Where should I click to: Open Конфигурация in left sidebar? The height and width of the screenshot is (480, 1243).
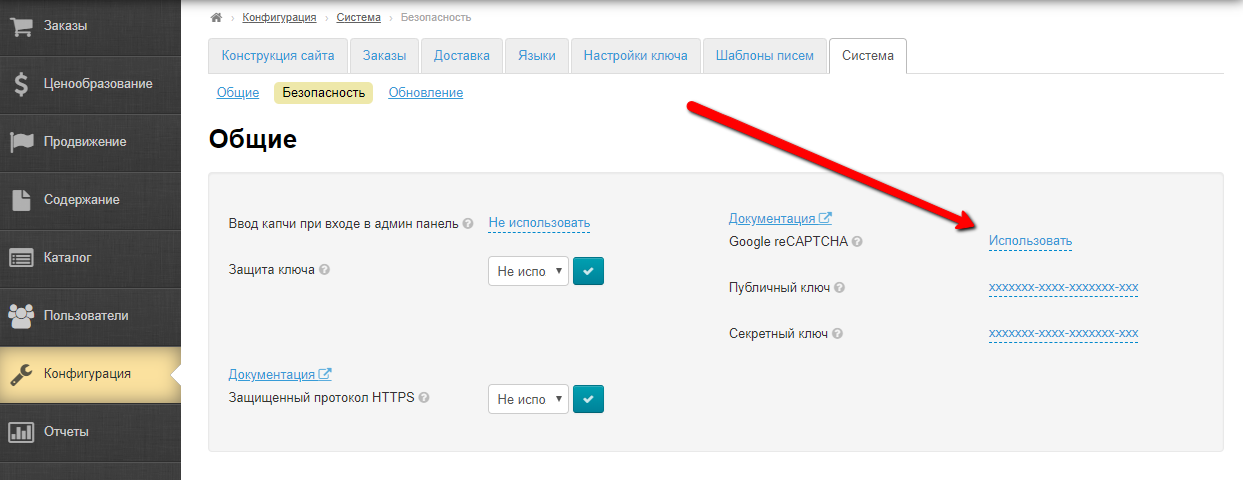coord(90,374)
